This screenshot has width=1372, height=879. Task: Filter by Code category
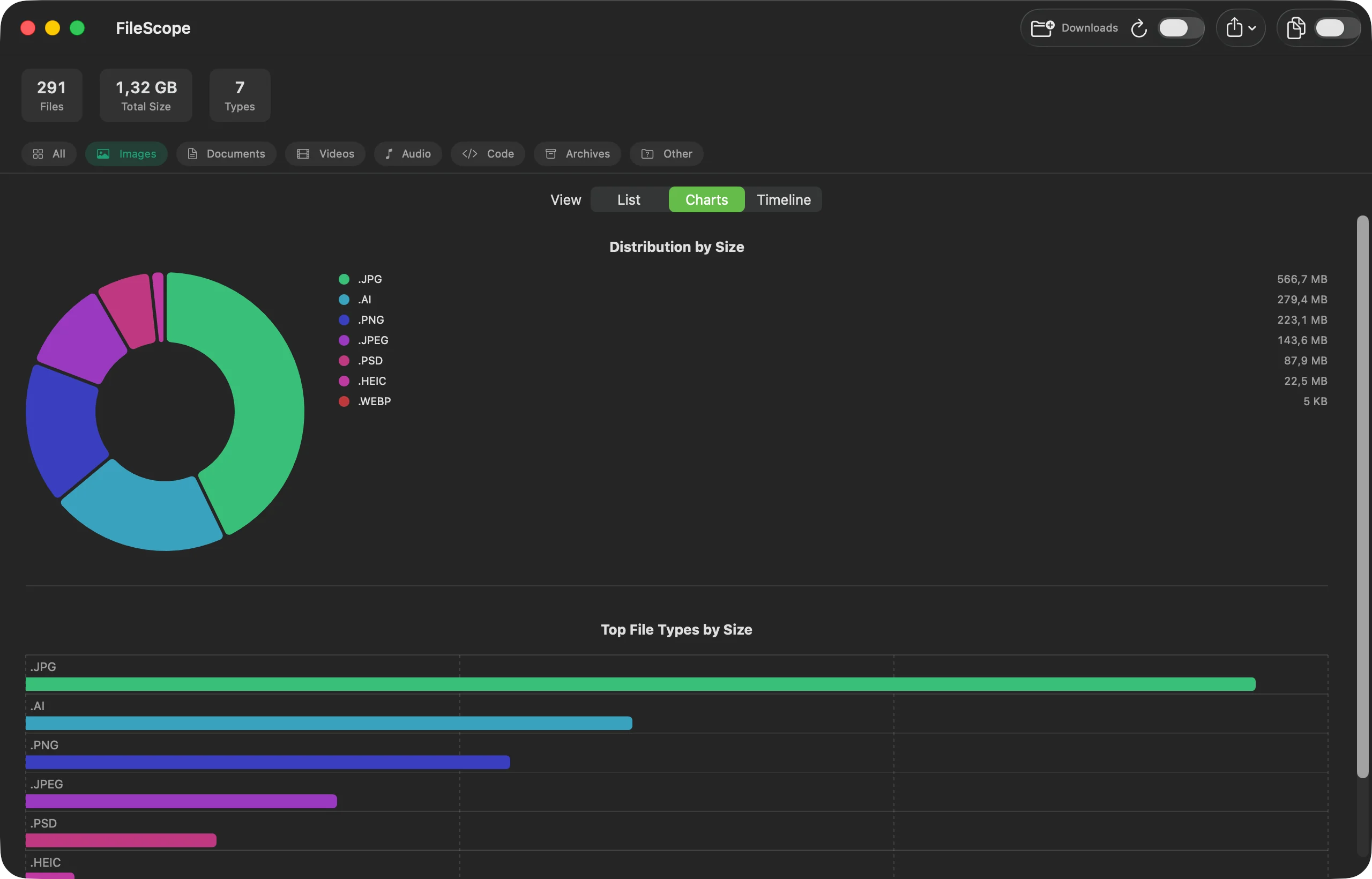(x=488, y=153)
